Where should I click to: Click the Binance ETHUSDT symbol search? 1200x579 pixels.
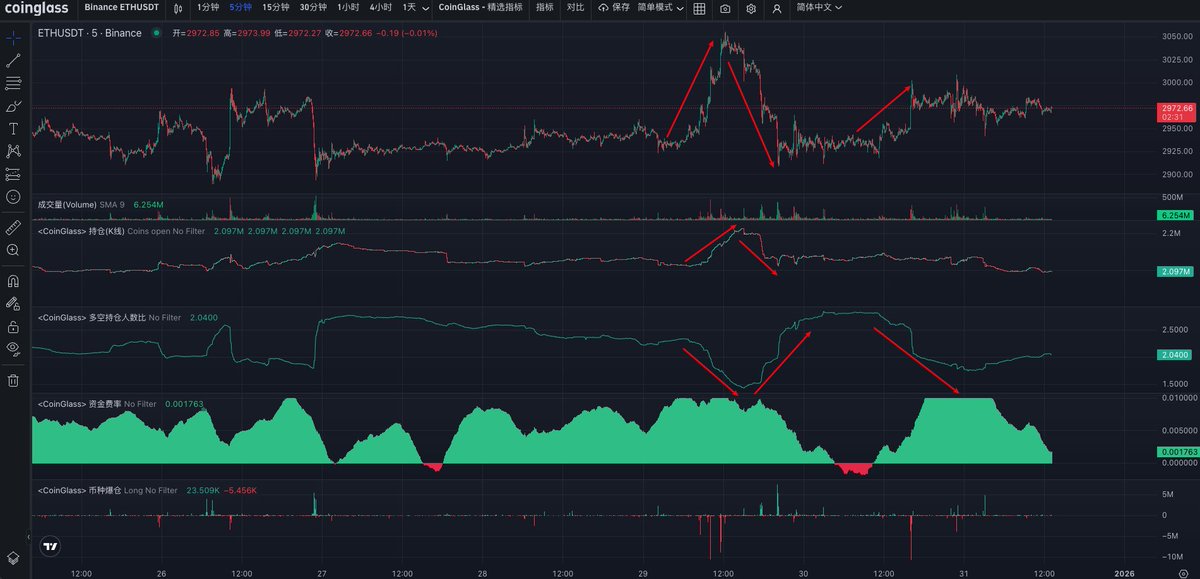tap(120, 8)
